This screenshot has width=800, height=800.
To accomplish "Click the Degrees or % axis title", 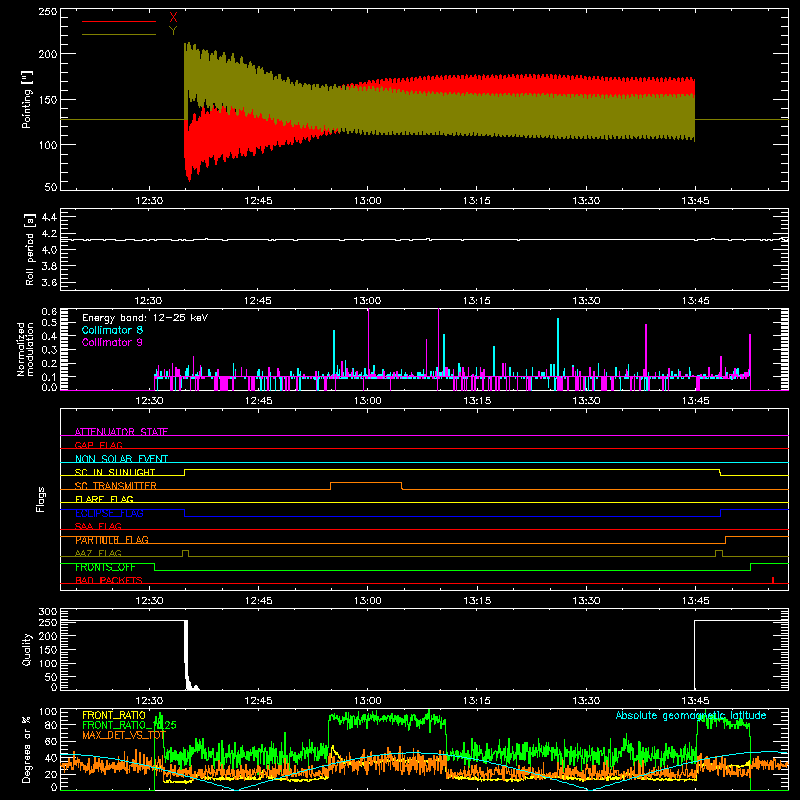I will click(x=27, y=749).
